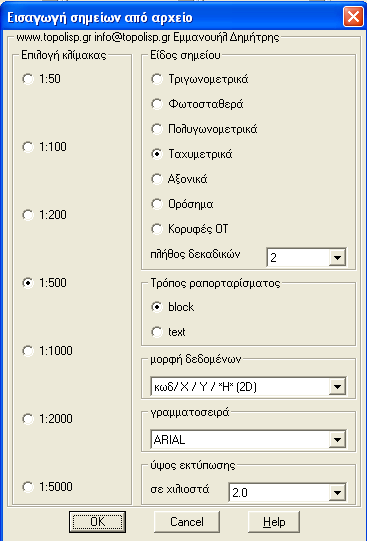Viewport: 367px width, 541px height.
Task: Select the 1:100 scale option
Action: 28,147
